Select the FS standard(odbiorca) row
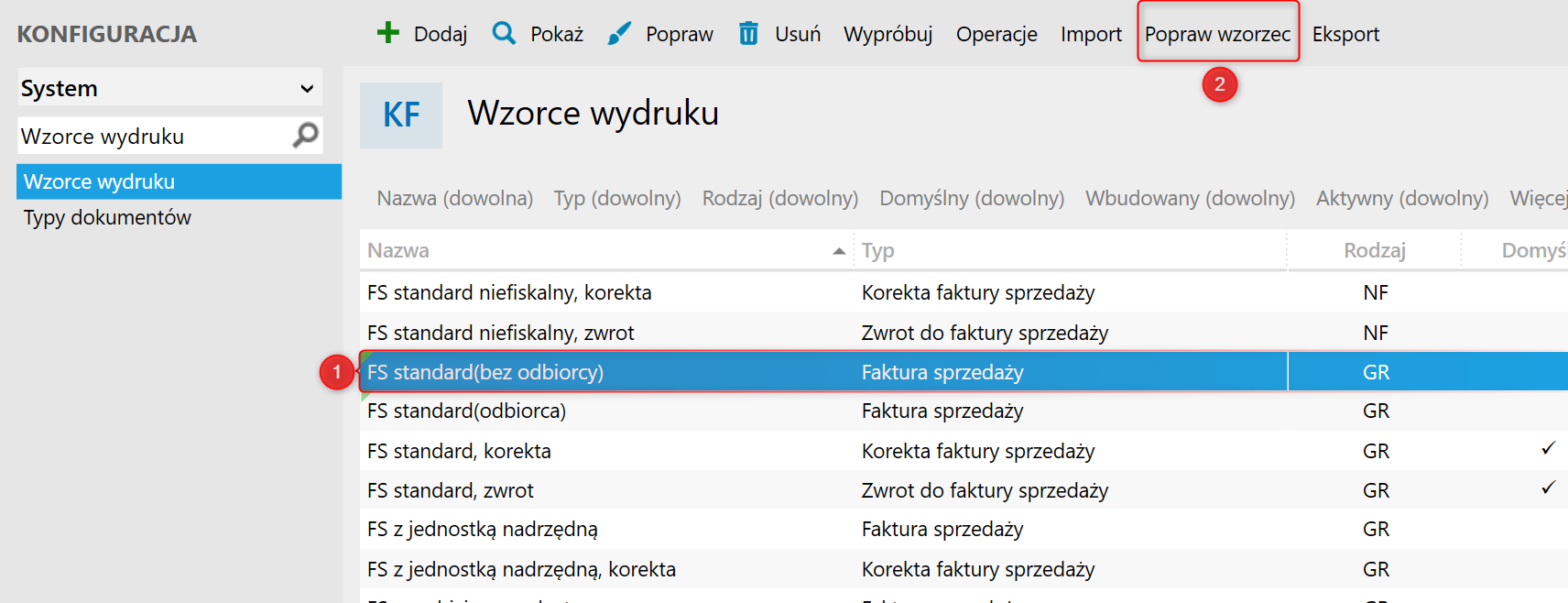Viewport: 1568px width, 603px height. click(x=604, y=411)
